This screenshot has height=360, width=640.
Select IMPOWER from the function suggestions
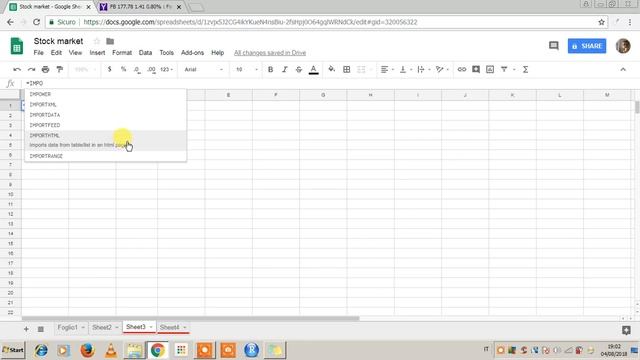(106, 94)
